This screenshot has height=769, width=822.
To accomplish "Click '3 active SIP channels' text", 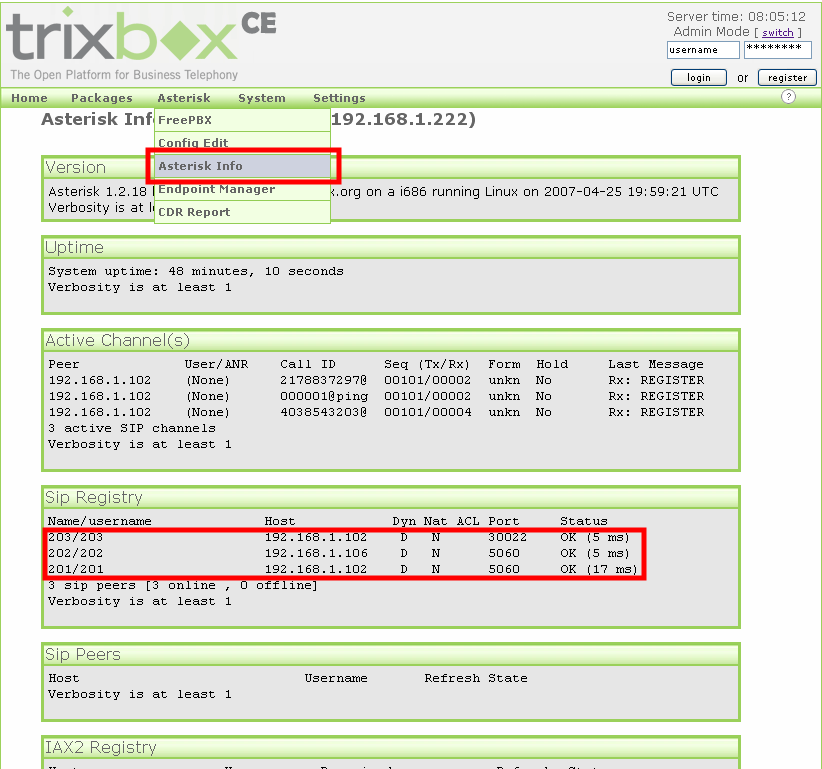I will [x=132, y=428].
